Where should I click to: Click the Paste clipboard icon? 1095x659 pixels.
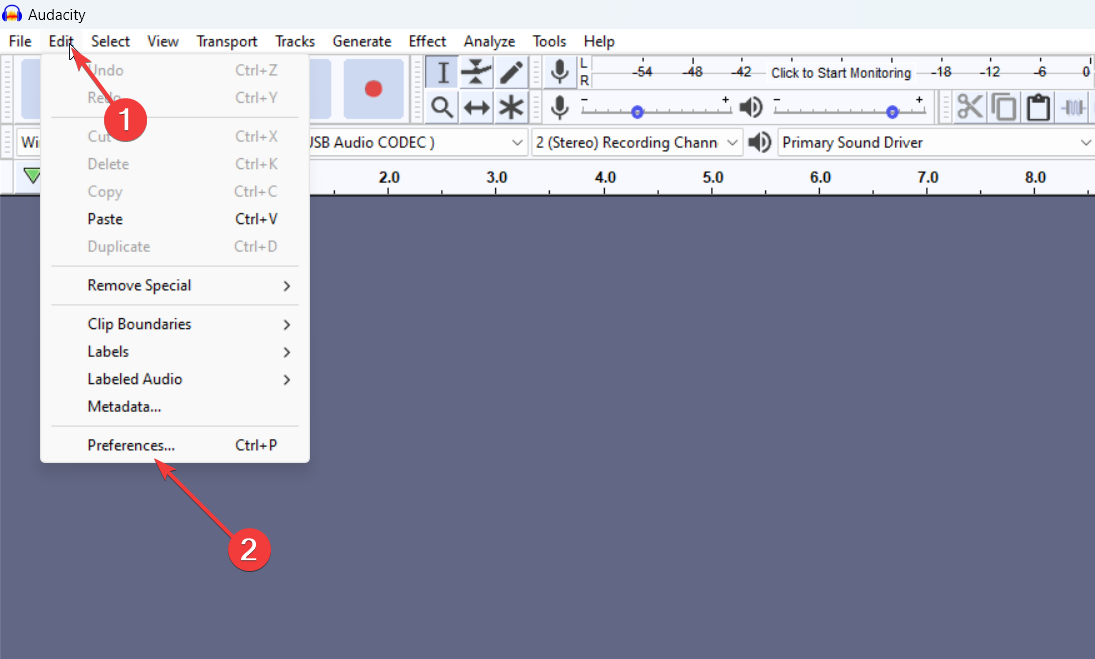(x=1038, y=108)
